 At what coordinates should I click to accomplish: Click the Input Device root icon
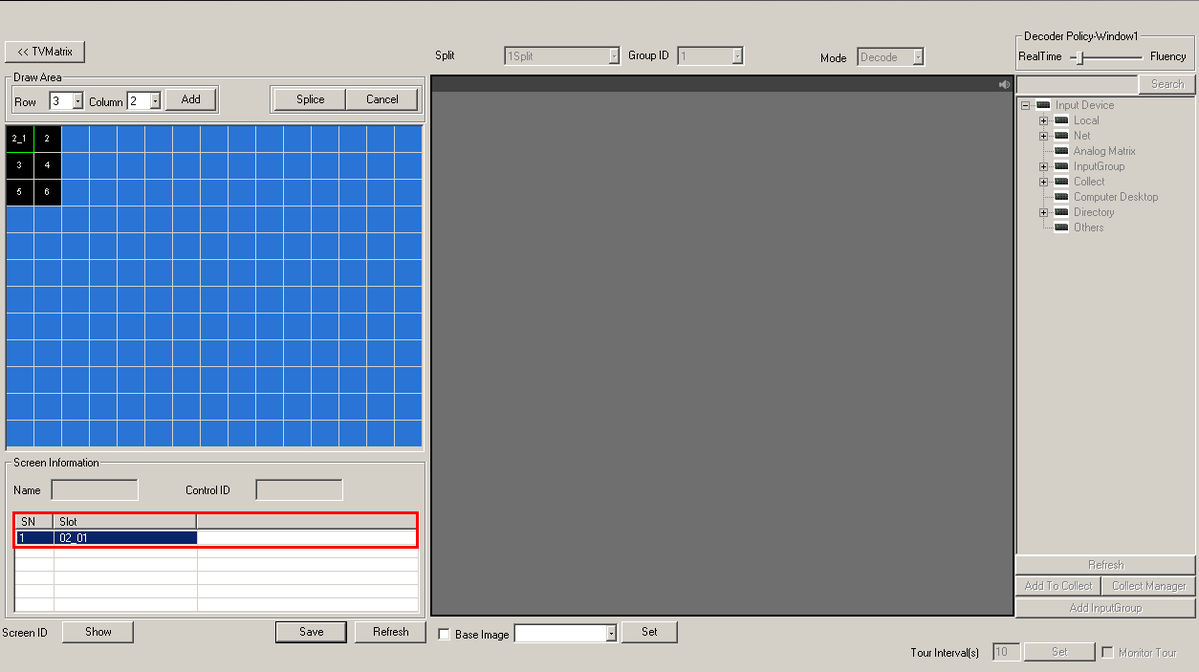1043,105
